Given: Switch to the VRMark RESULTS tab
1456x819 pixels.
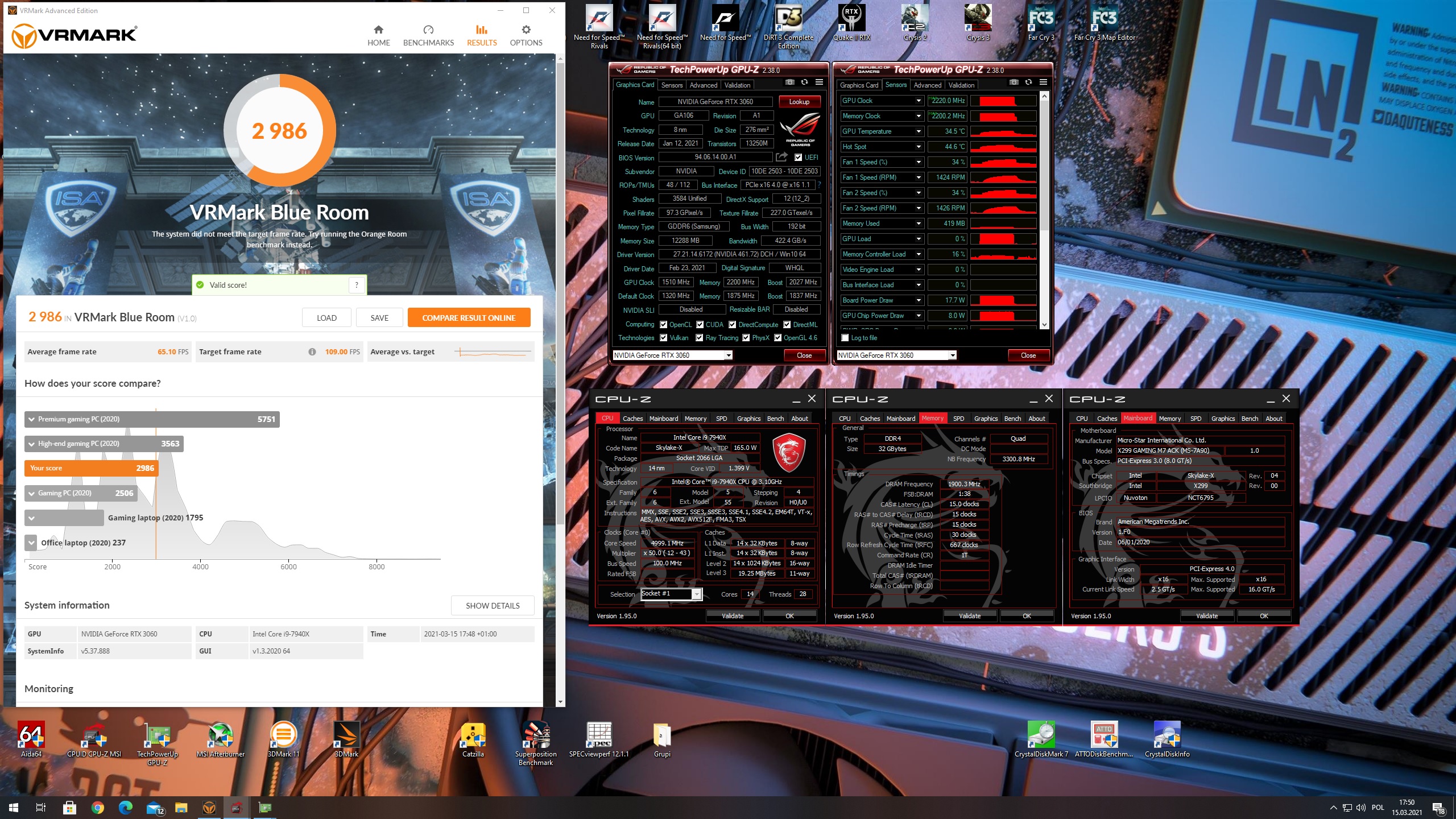Looking at the screenshot, I should (x=482, y=35).
